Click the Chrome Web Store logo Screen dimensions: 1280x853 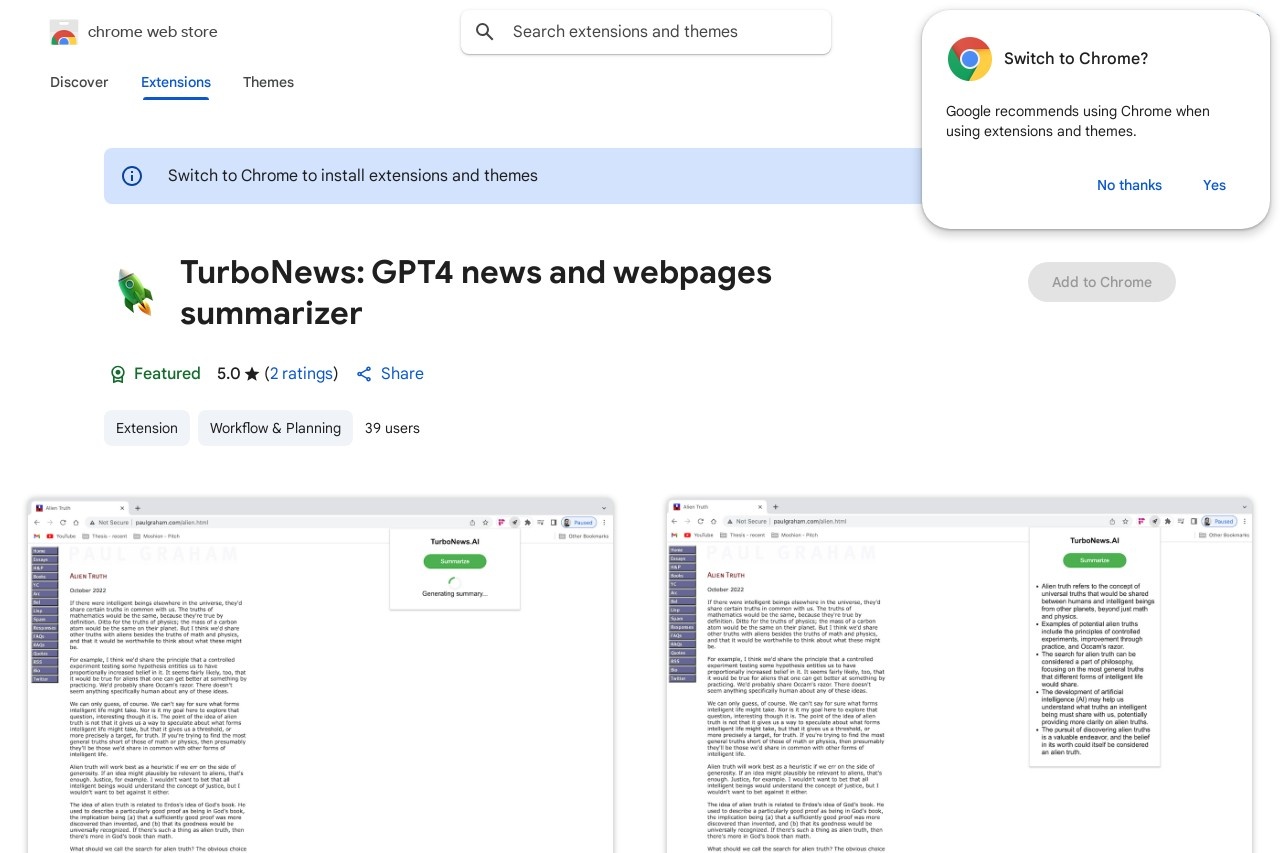(x=64, y=32)
